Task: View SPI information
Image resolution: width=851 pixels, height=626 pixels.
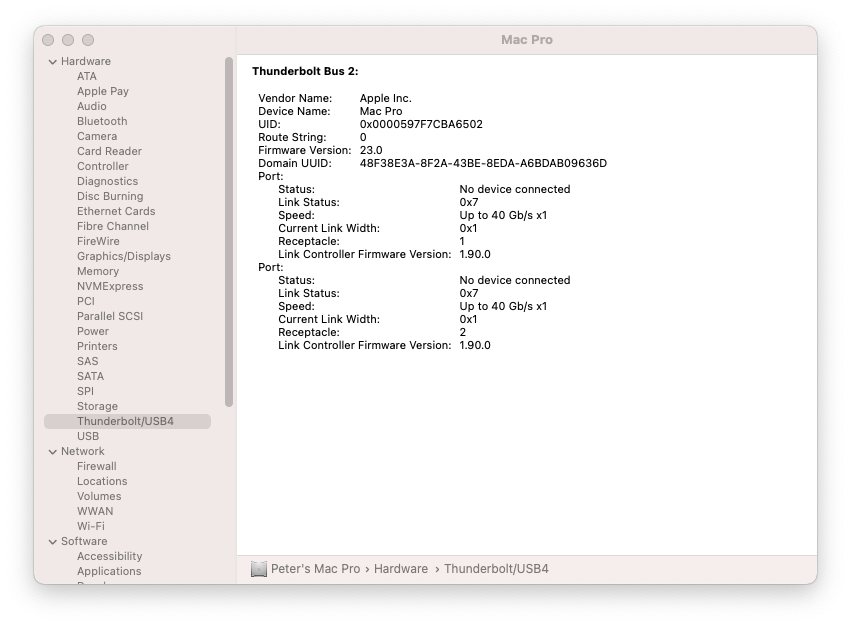Action: (85, 391)
